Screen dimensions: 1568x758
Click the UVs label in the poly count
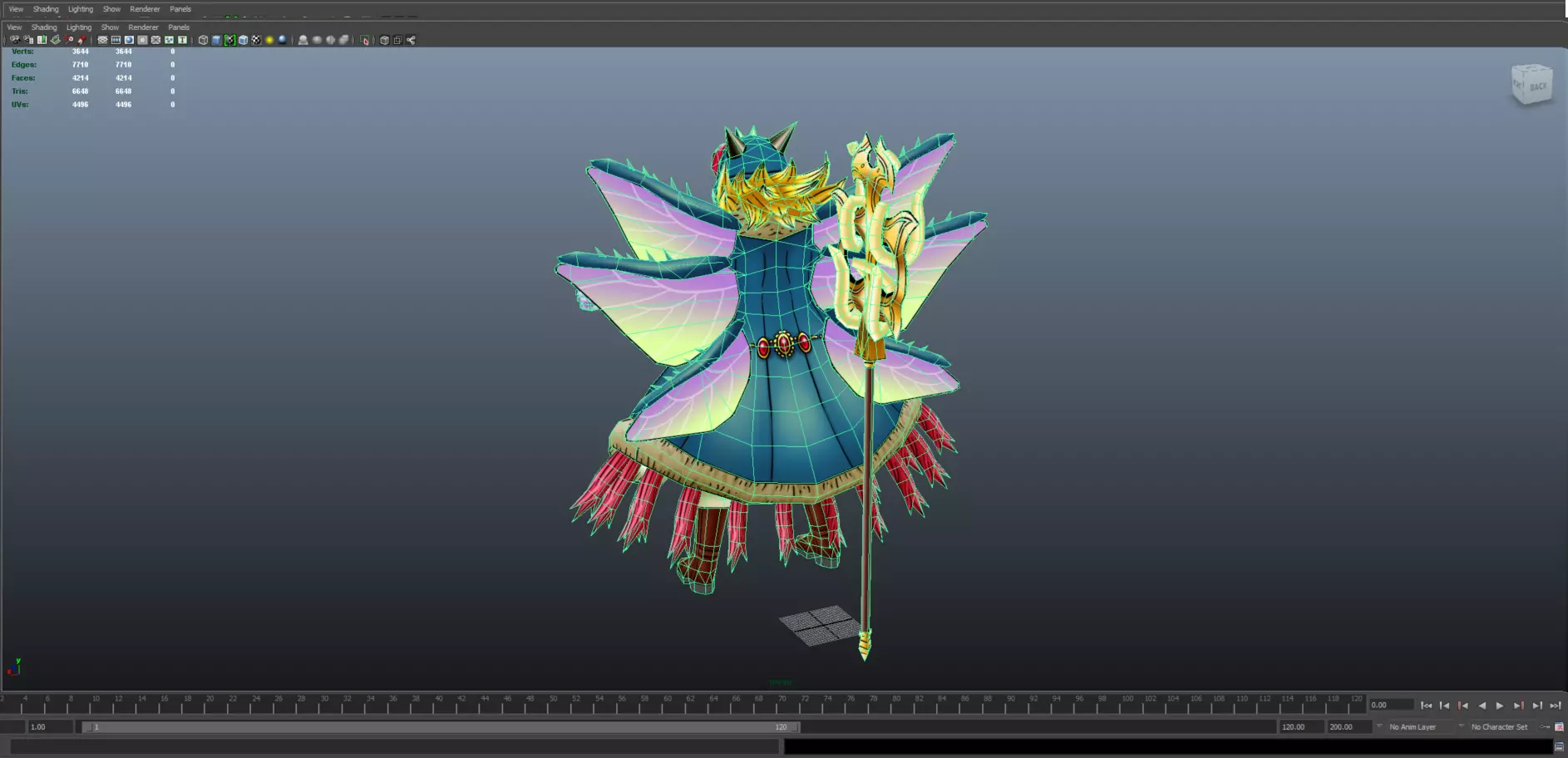[20, 105]
